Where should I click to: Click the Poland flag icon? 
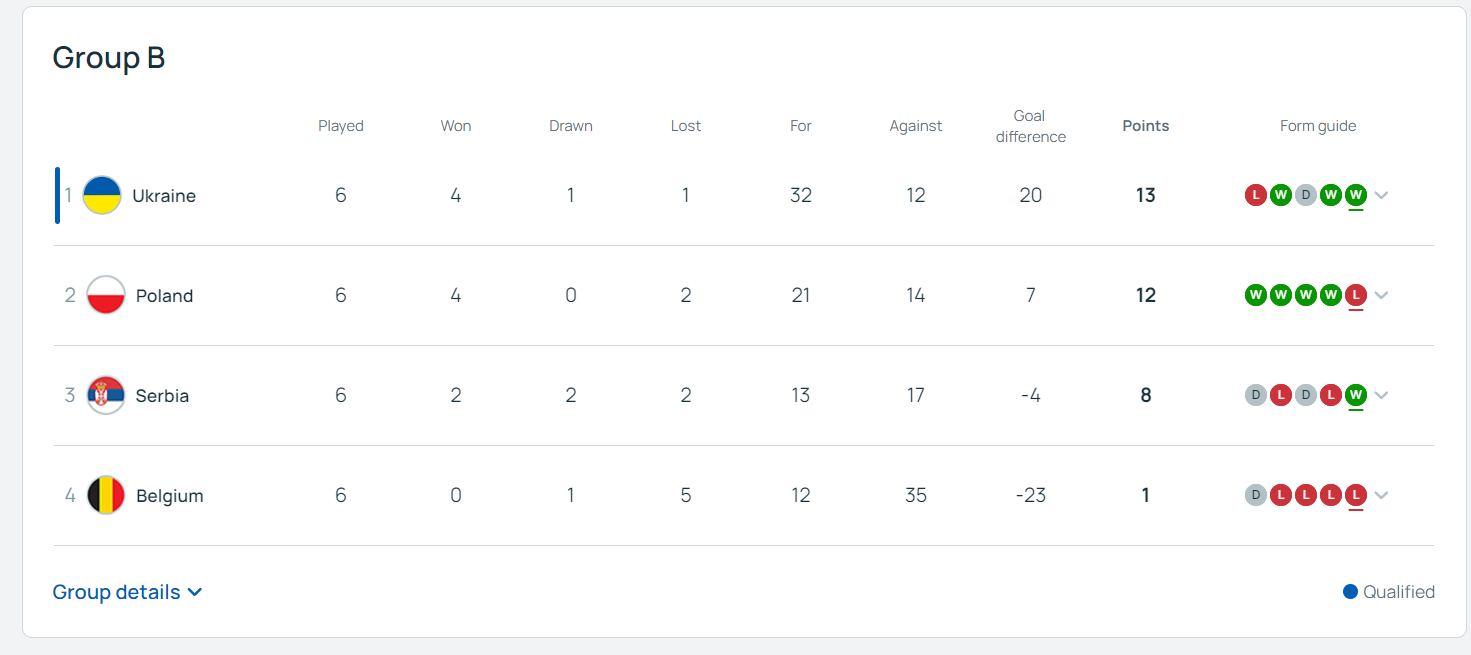pyautogui.click(x=106, y=295)
